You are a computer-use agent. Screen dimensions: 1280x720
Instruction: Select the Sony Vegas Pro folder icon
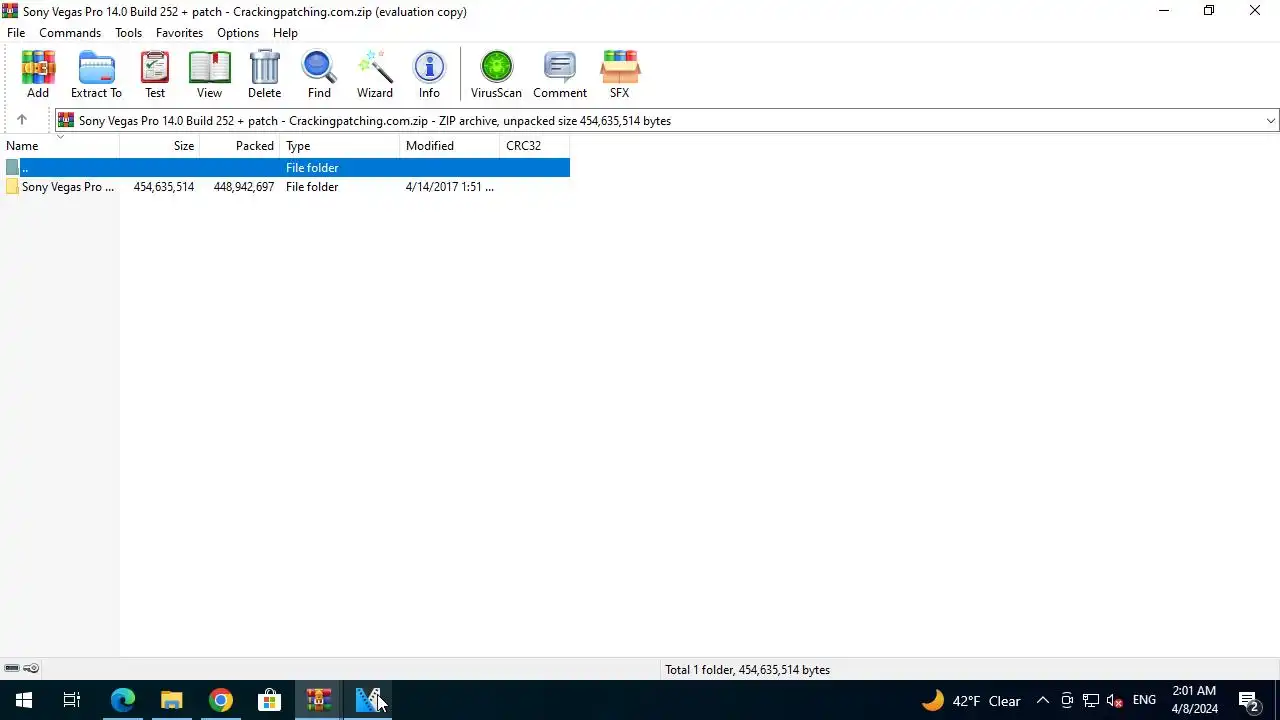(x=12, y=187)
